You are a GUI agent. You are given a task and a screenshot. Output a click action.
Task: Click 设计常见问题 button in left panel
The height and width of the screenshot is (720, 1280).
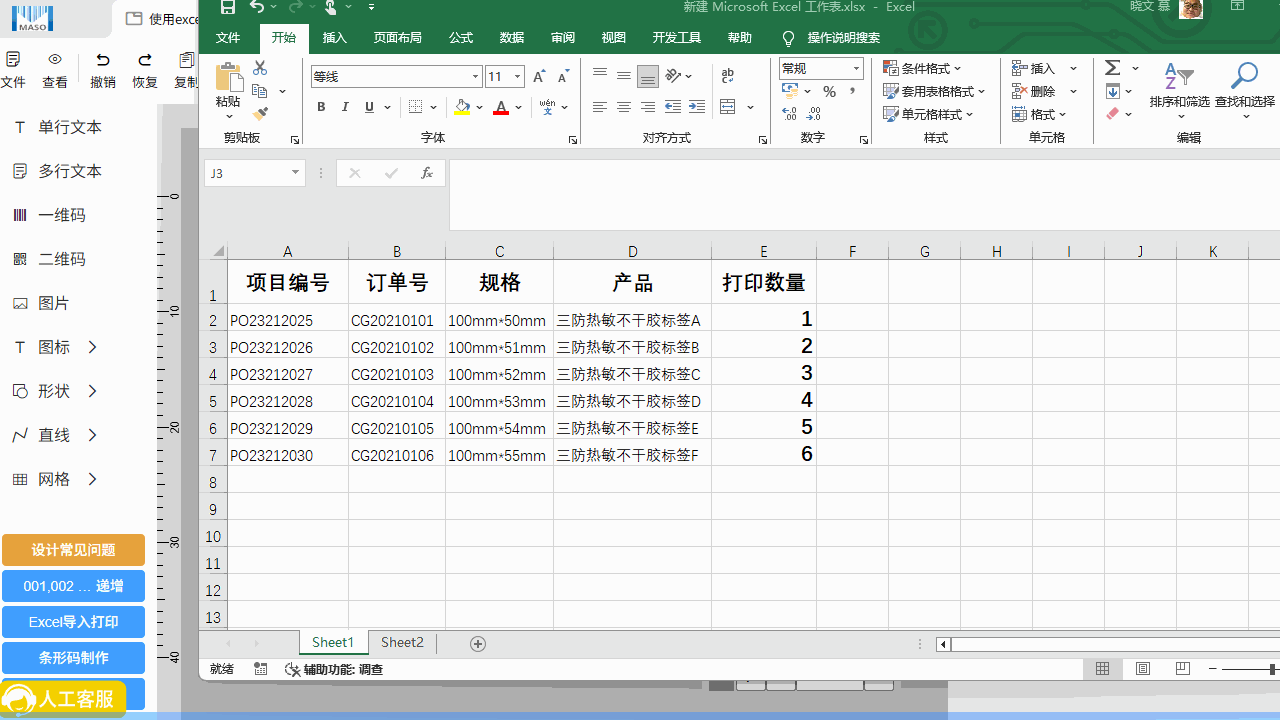coord(73,550)
